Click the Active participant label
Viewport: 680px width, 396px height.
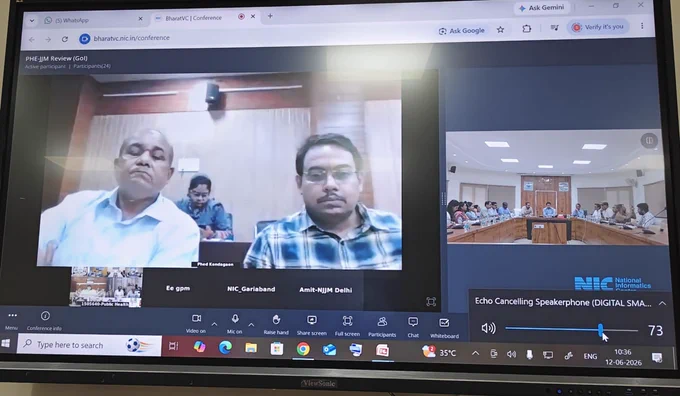pyautogui.click(x=45, y=66)
